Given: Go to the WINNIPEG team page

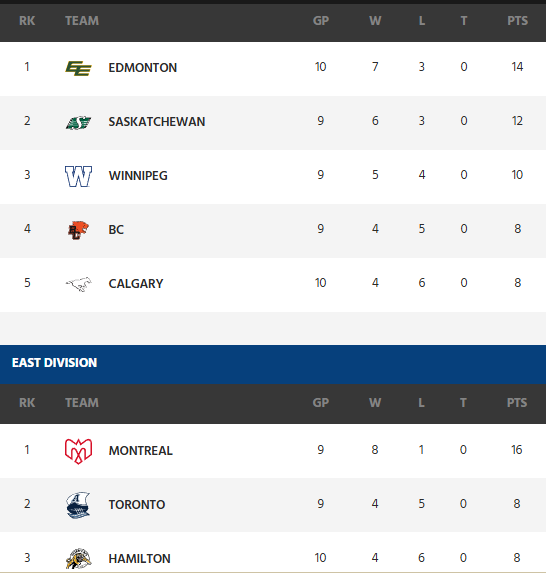Looking at the screenshot, I should pos(138,176).
